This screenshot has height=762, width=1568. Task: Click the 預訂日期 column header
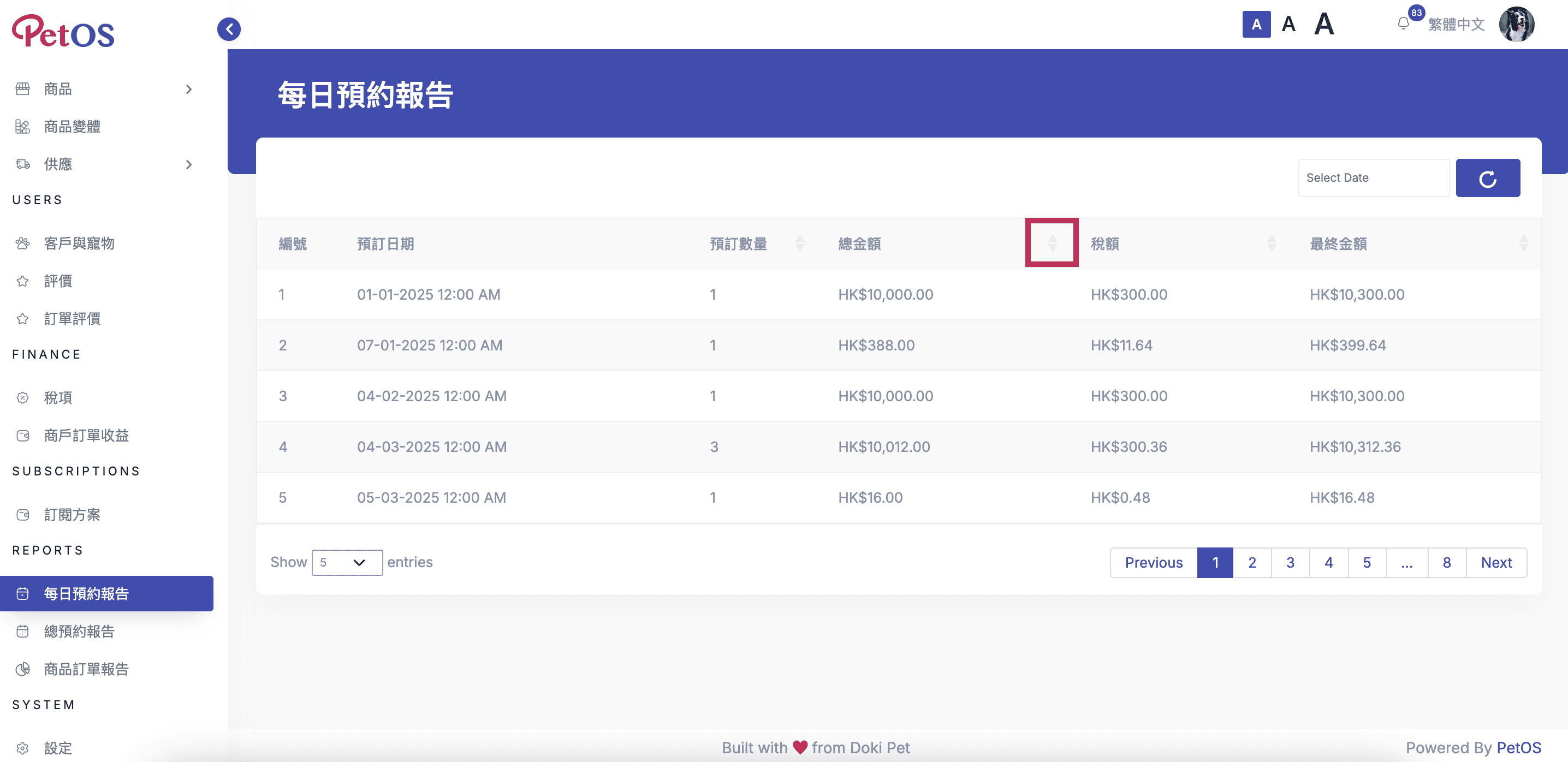tap(385, 243)
